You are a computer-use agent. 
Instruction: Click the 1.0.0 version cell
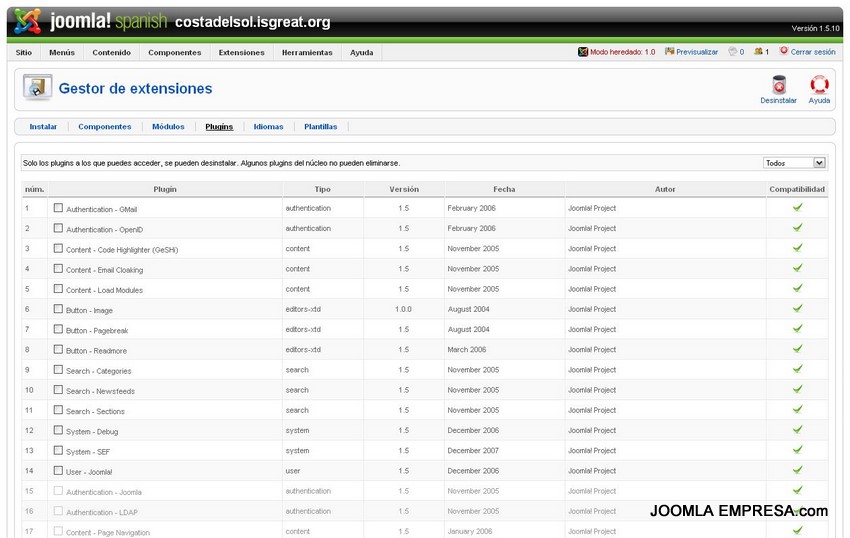pos(403,309)
